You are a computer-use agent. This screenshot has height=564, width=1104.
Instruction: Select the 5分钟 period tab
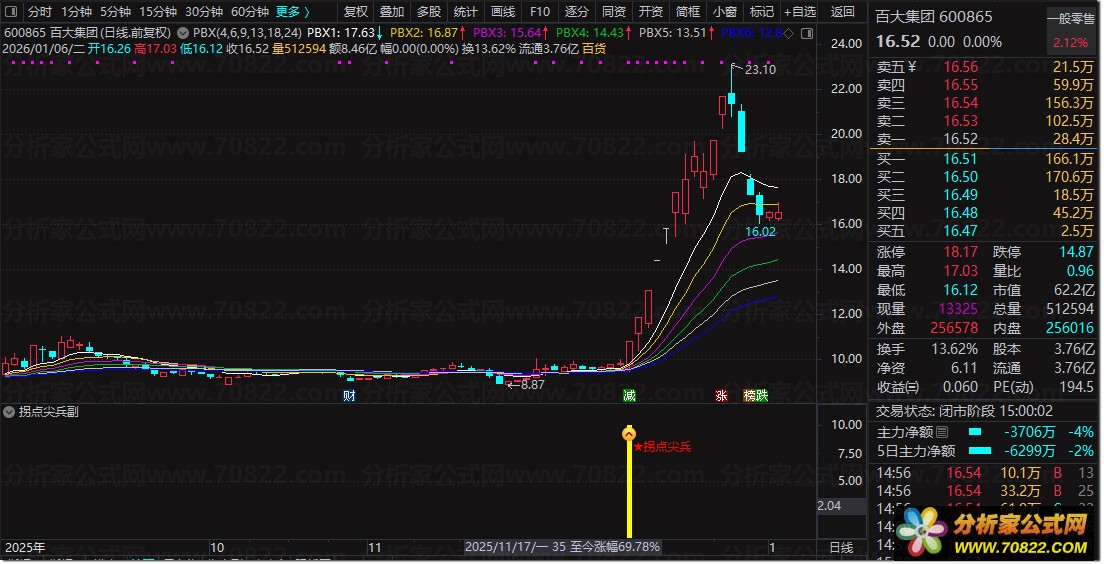pos(115,11)
